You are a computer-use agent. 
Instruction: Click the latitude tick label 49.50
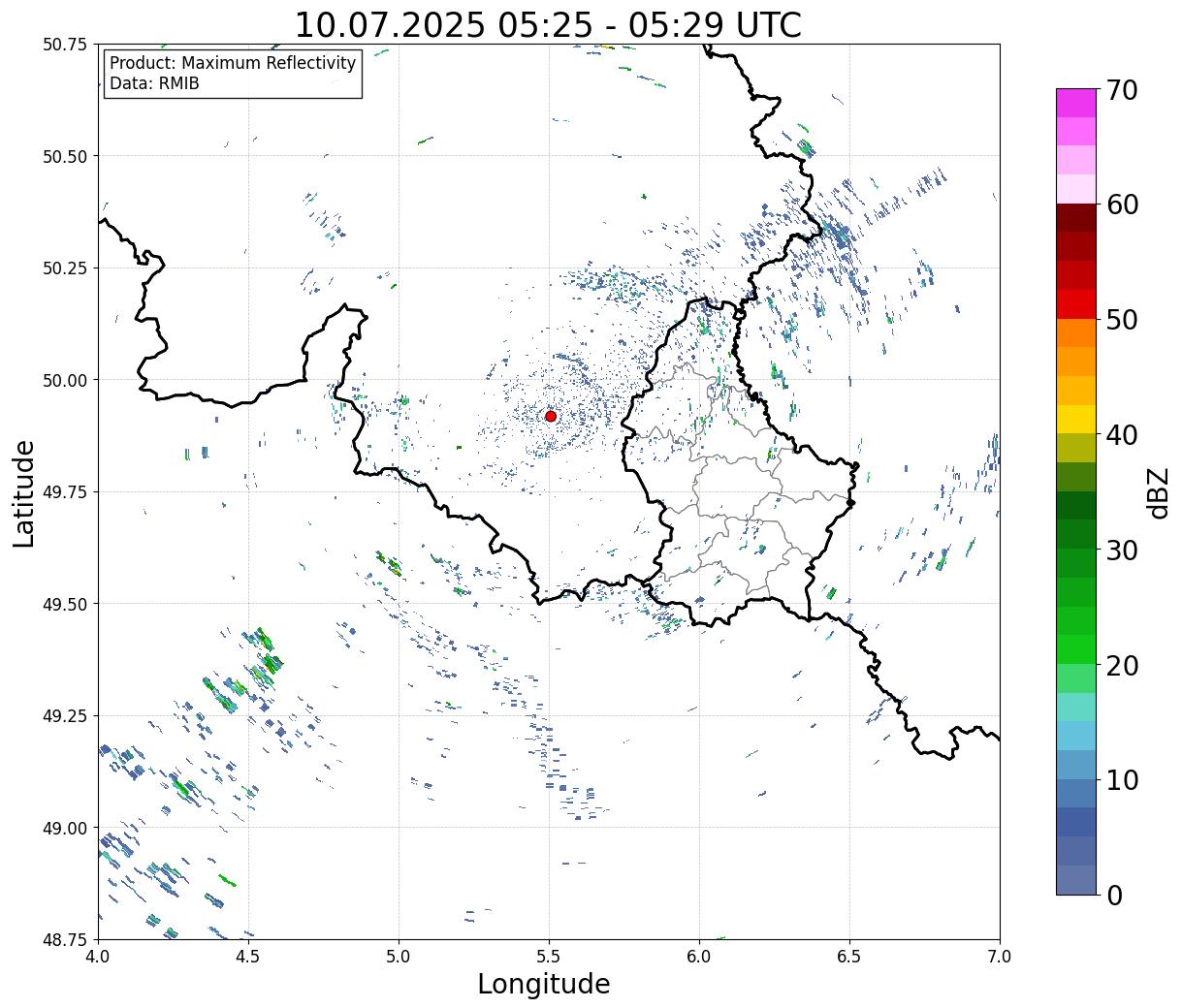[x=65, y=604]
